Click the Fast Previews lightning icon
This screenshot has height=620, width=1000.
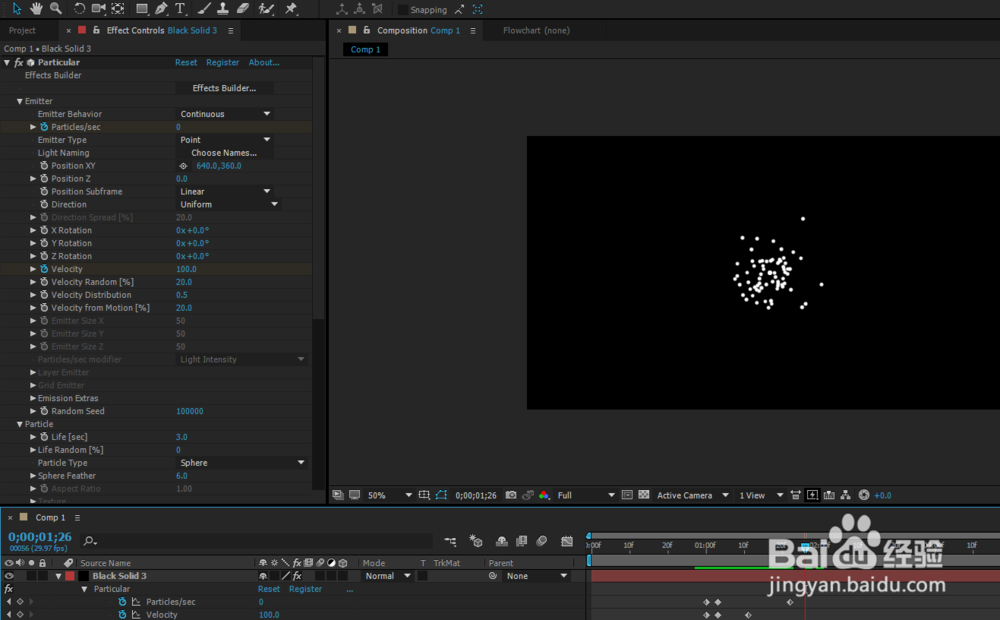(812, 495)
